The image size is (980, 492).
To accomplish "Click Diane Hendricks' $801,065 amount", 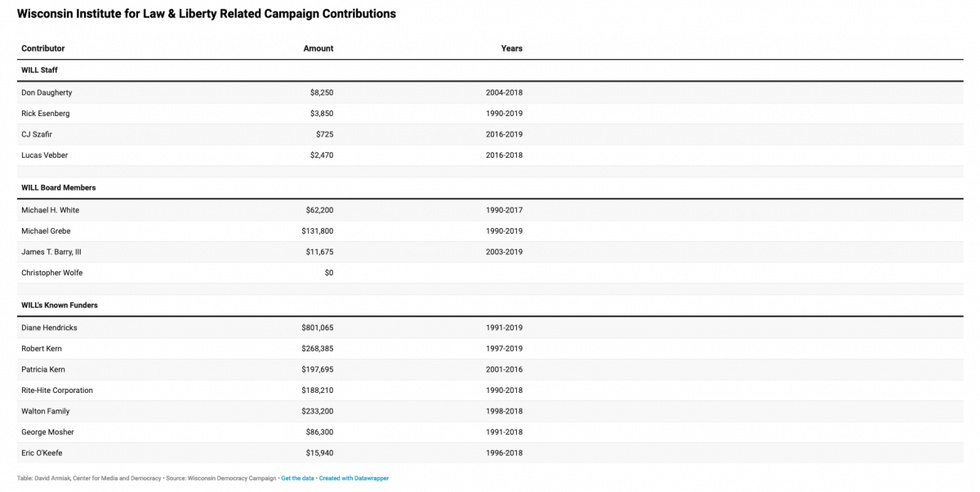I will point(317,328).
